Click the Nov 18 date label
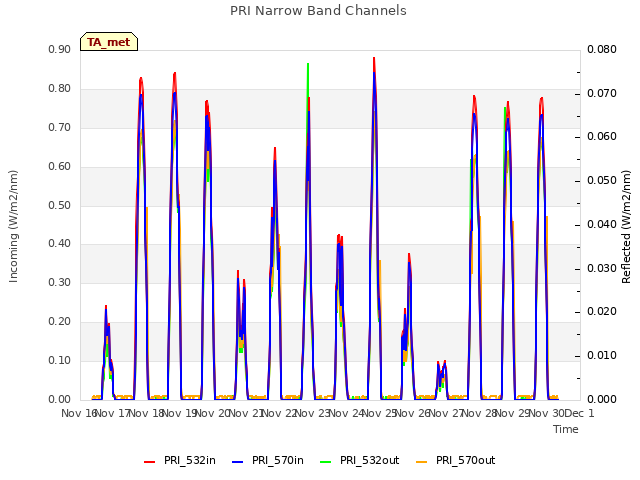Viewport: 640px width, 480px height. [146, 413]
